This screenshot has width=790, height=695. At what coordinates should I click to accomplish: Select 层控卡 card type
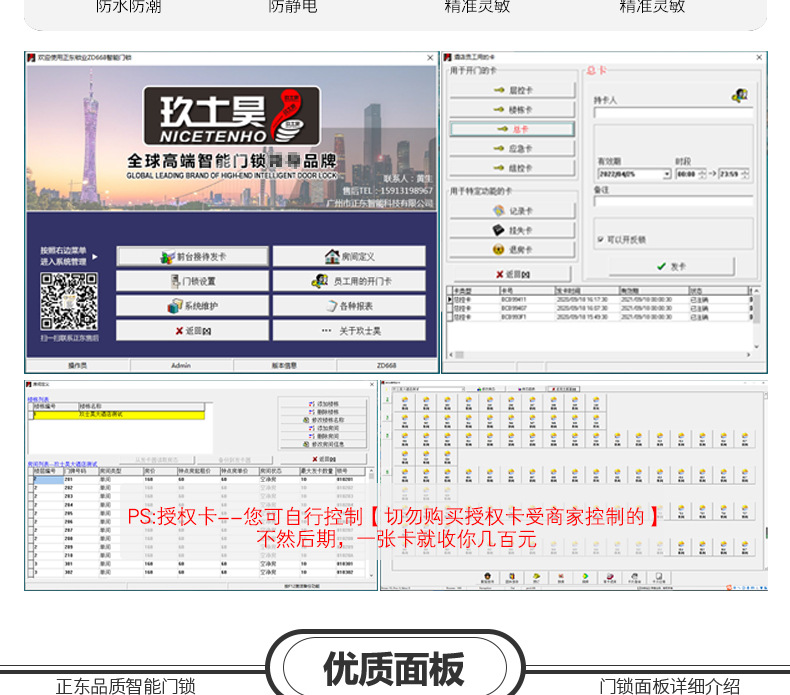pyautogui.click(x=512, y=90)
